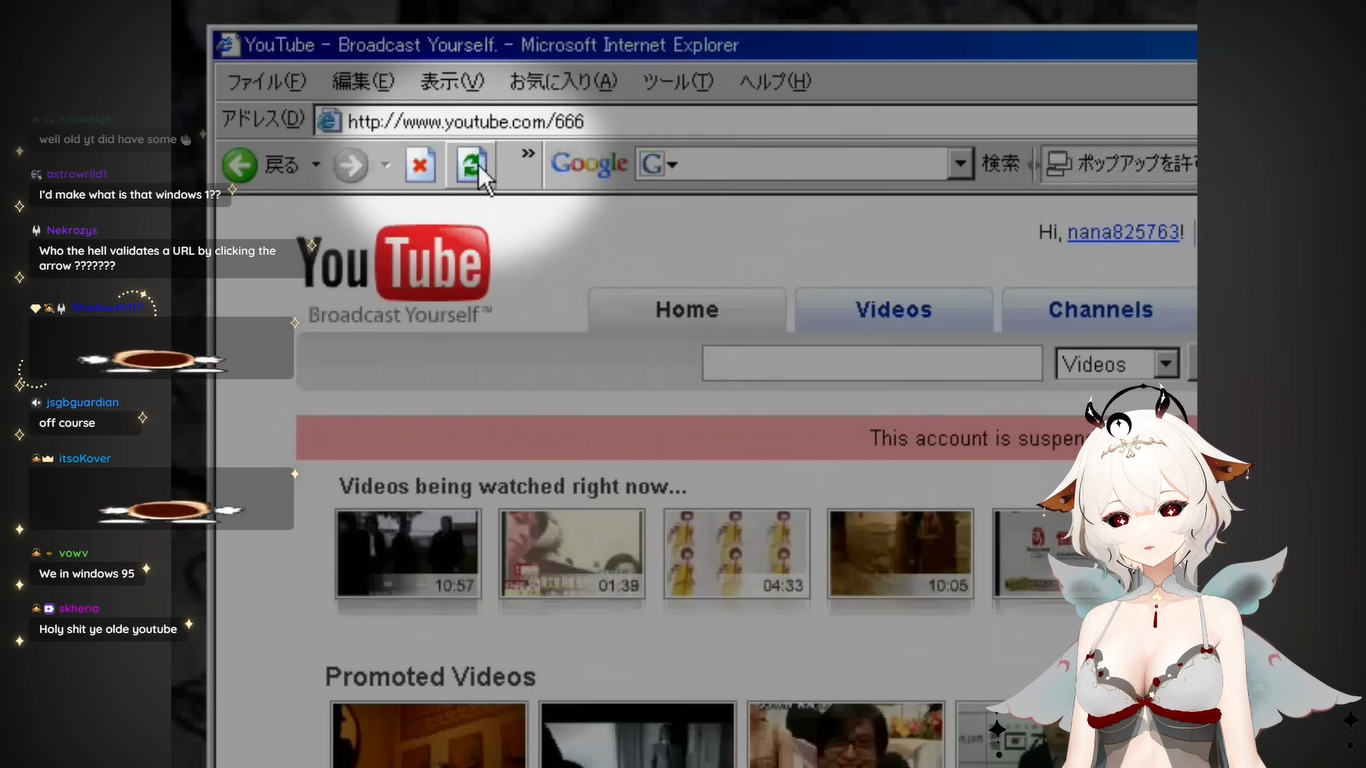Open the video thumbnail with duration 04:33

click(736, 554)
